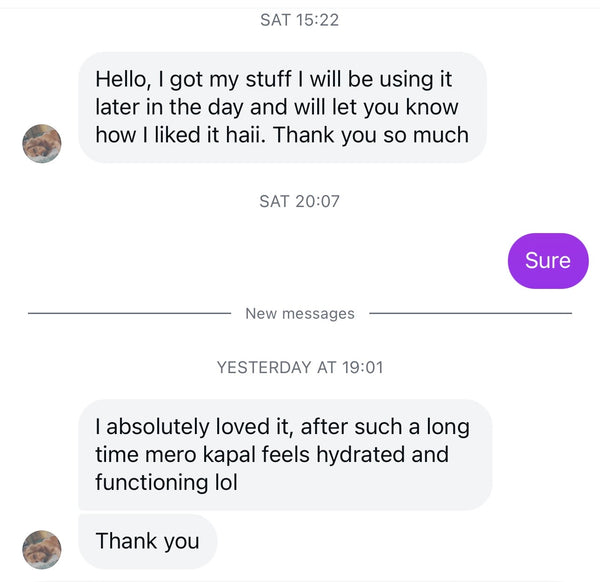Click the "New messages" divider label
The height and width of the screenshot is (582, 600).
[x=300, y=314]
